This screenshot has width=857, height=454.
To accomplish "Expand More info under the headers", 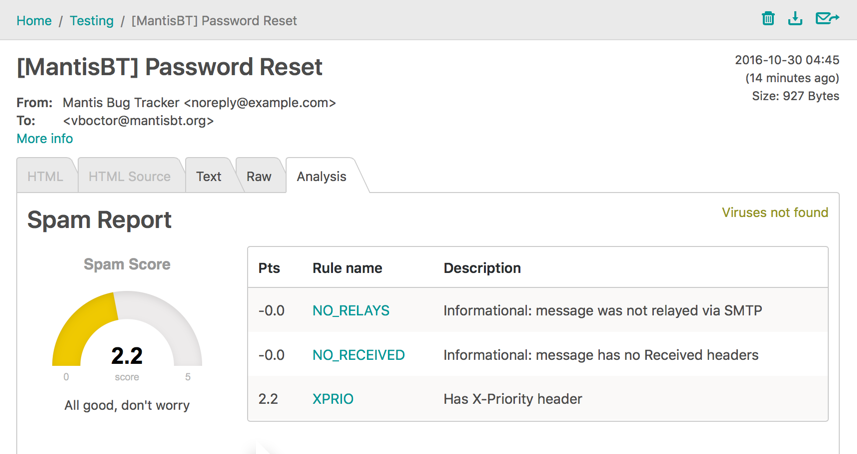I will pyautogui.click(x=45, y=139).
